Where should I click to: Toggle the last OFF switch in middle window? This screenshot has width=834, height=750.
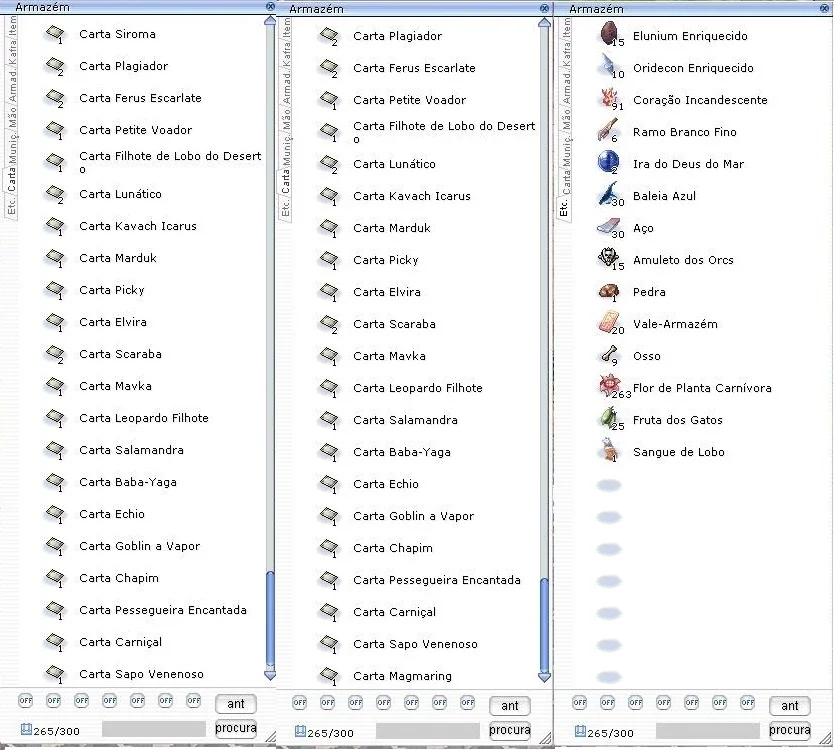468,703
